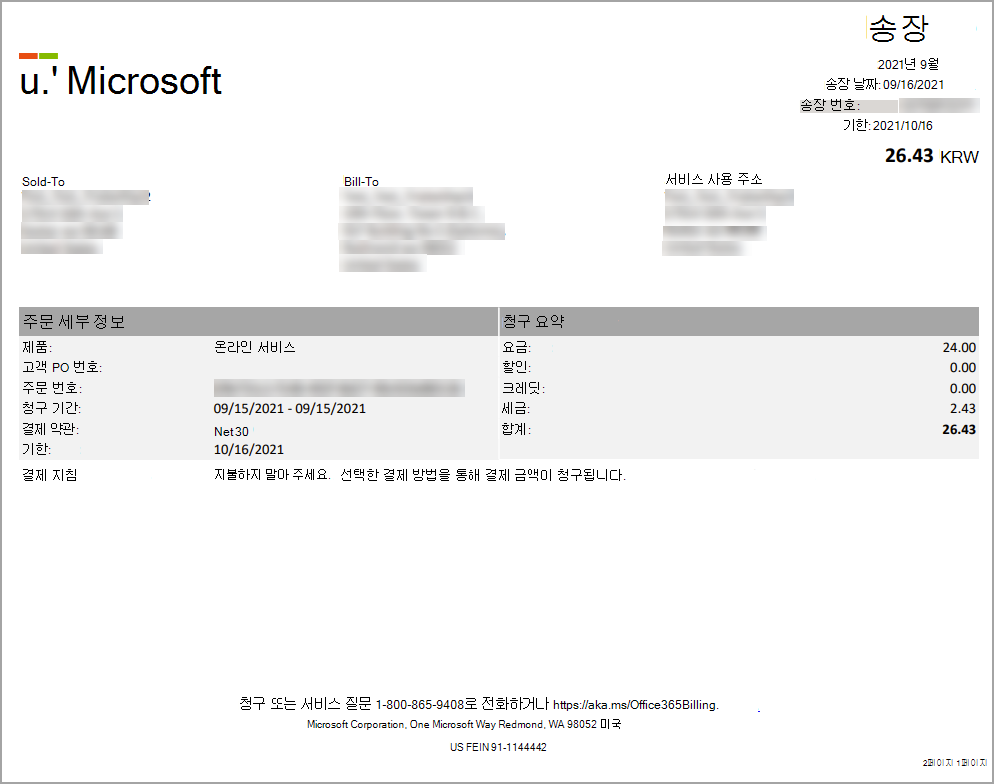Viewport: 994px width, 784px height.
Task: Click the 할인 discount label
Action: [x=517, y=368]
